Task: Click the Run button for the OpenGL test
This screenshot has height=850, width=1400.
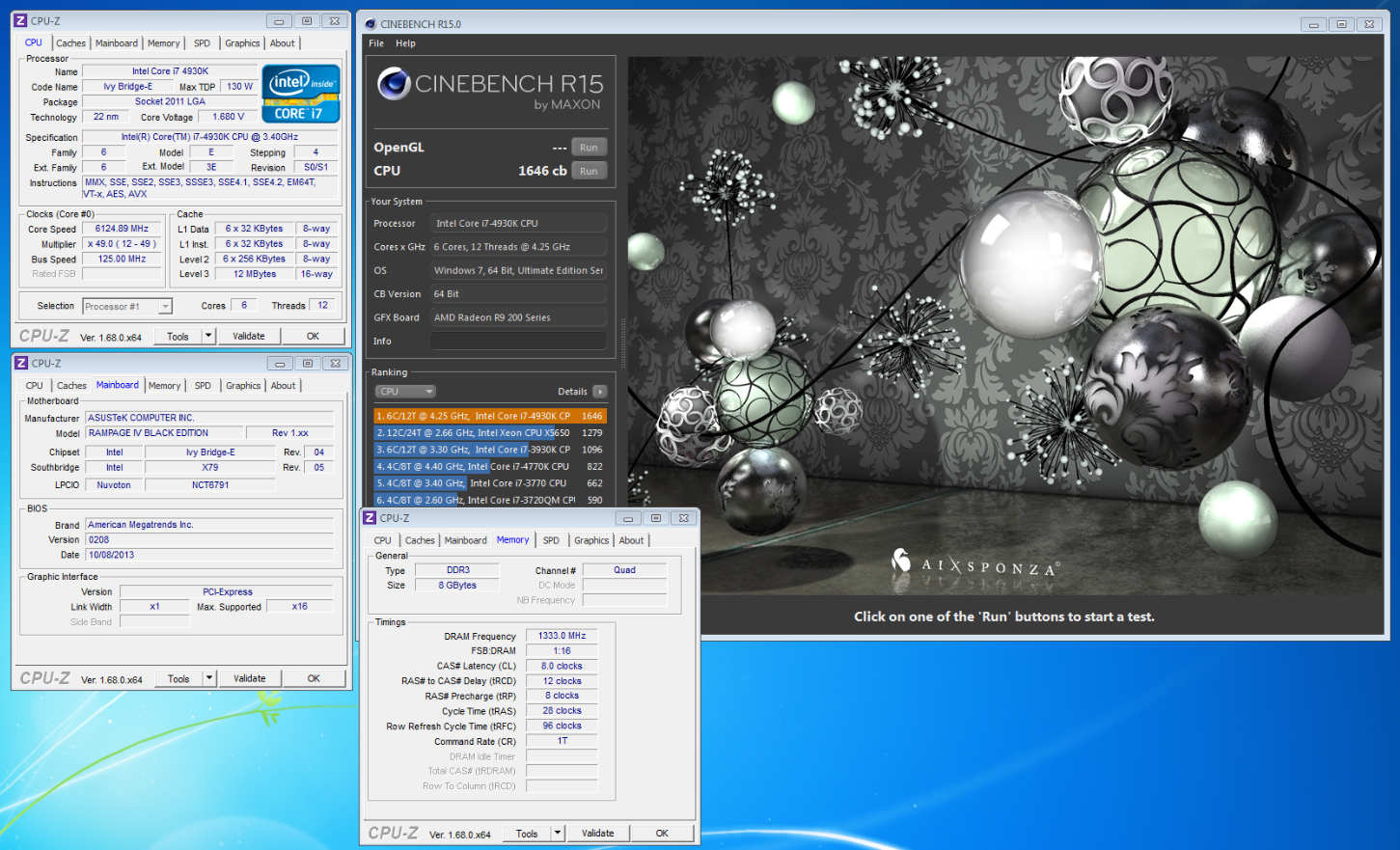Action: coord(589,148)
